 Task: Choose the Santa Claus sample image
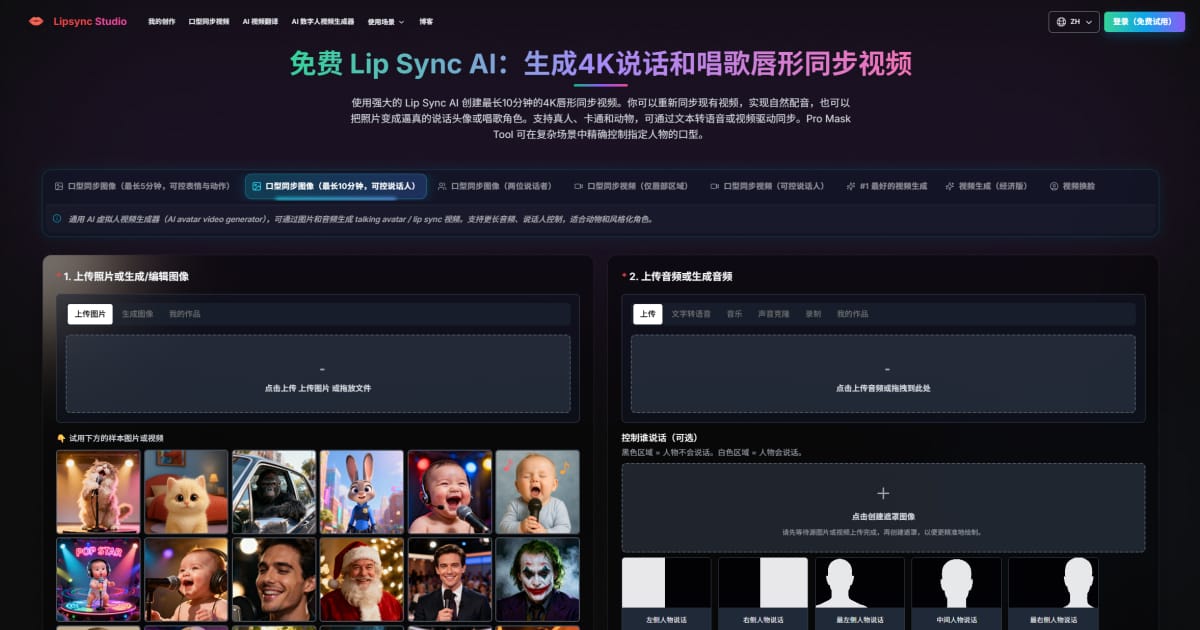pyautogui.click(x=362, y=580)
